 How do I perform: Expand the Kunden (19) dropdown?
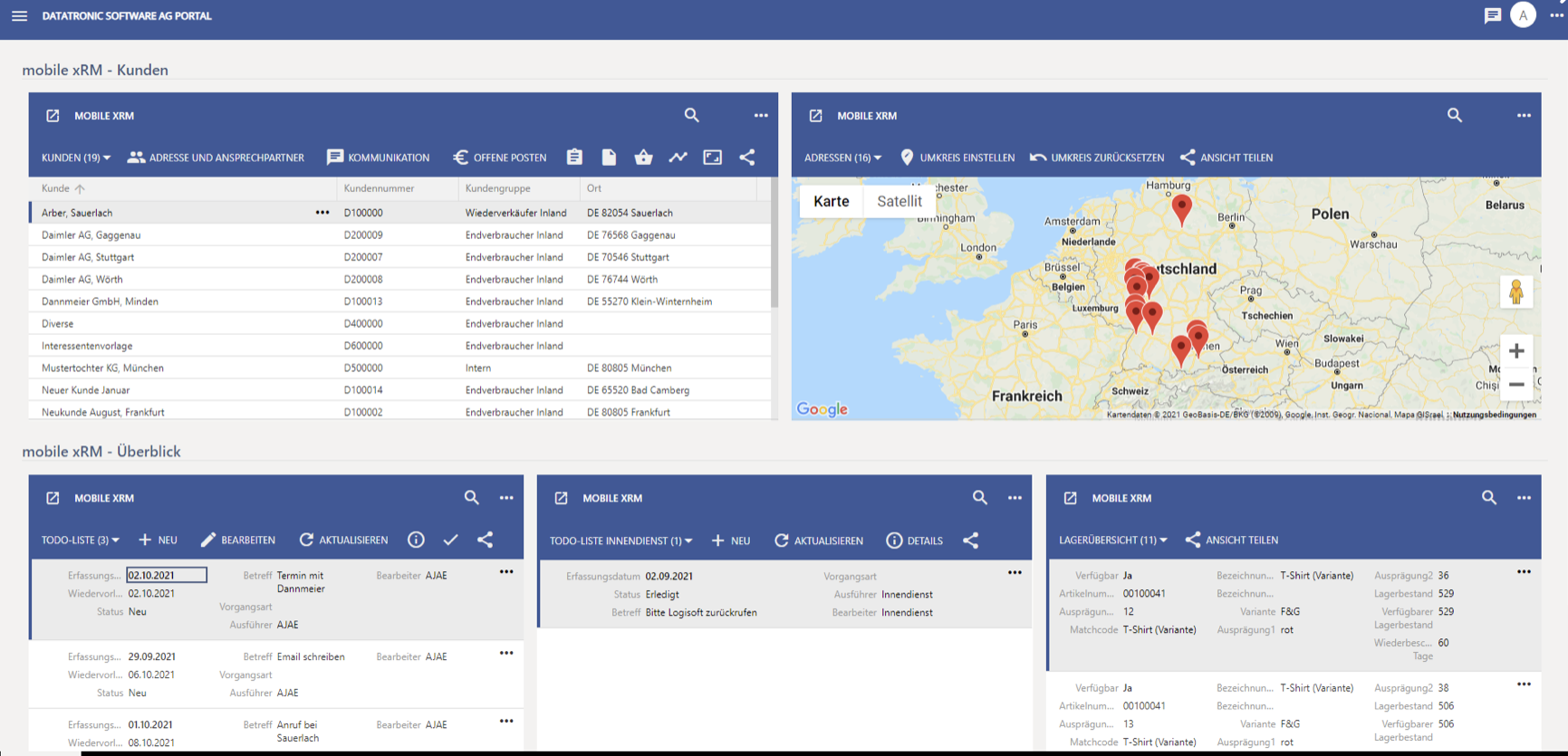pyautogui.click(x=76, y=158)
